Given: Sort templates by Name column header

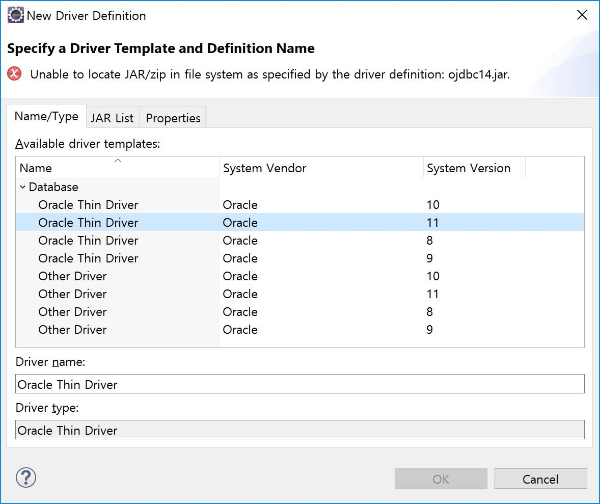Looking at the screenshot, I should (118, 168).
